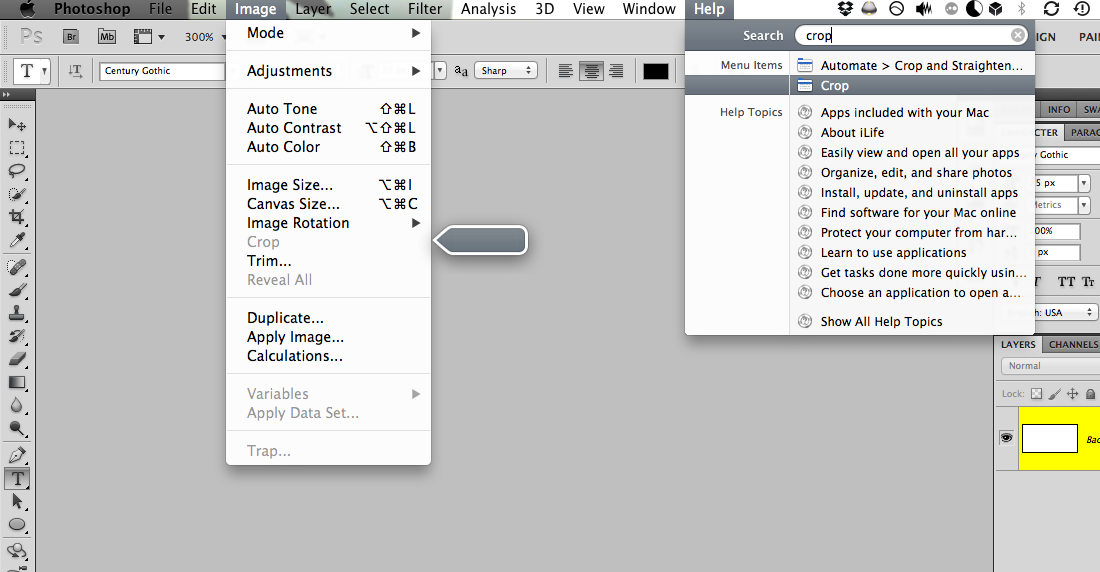This screenshot has height=572, width=1100.
Task: Set left align text
Action: (x=565, y=70)
